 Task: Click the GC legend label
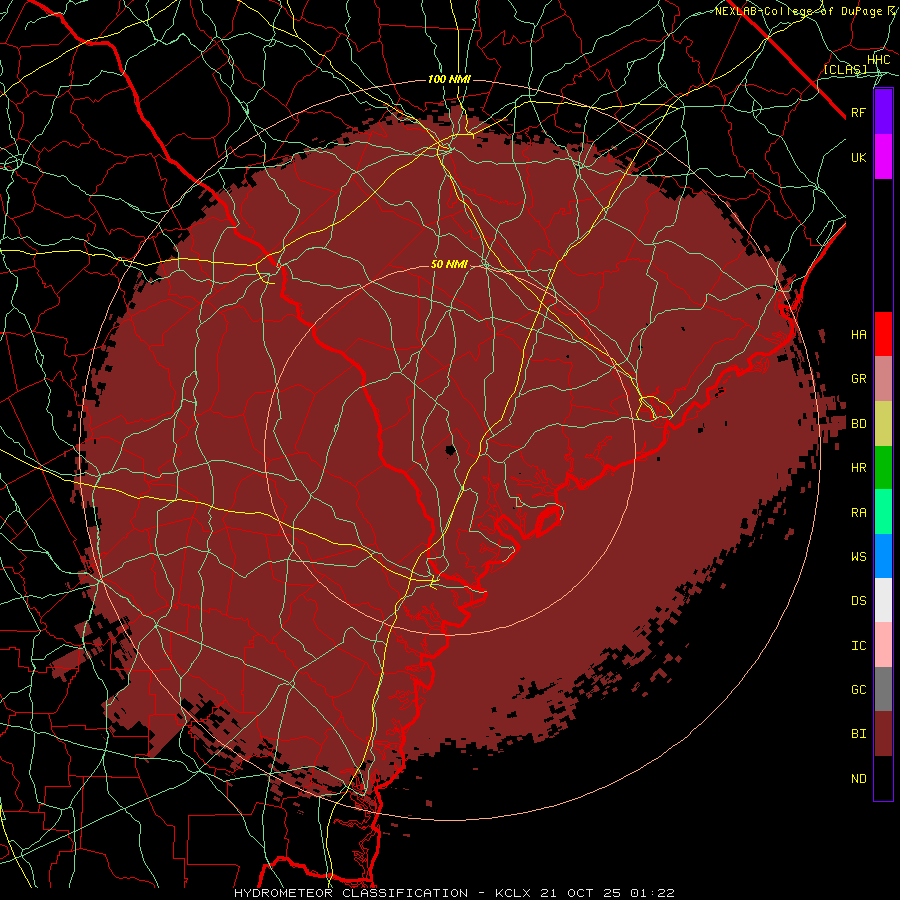point(858,690)
